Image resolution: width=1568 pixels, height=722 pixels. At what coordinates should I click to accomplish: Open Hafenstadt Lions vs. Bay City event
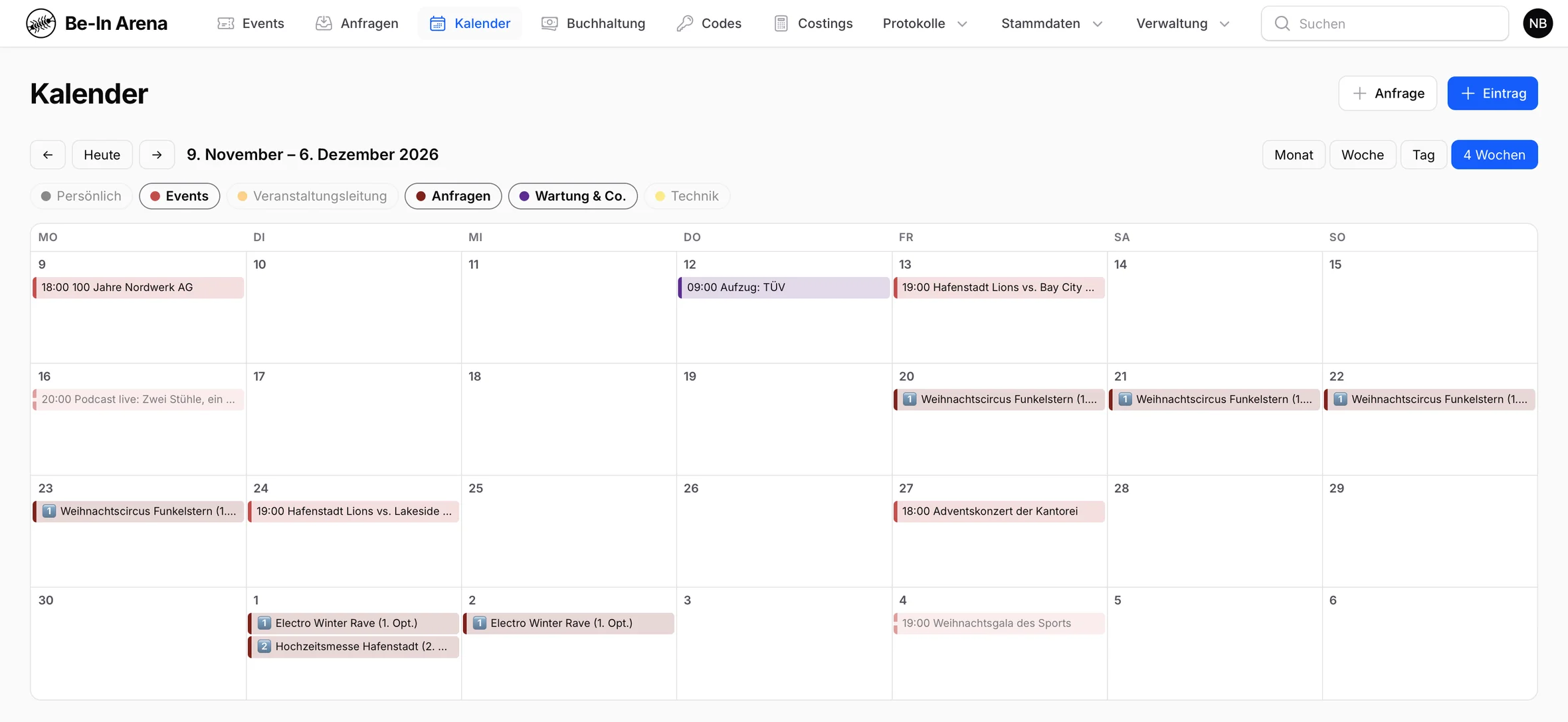pos(999,288)
